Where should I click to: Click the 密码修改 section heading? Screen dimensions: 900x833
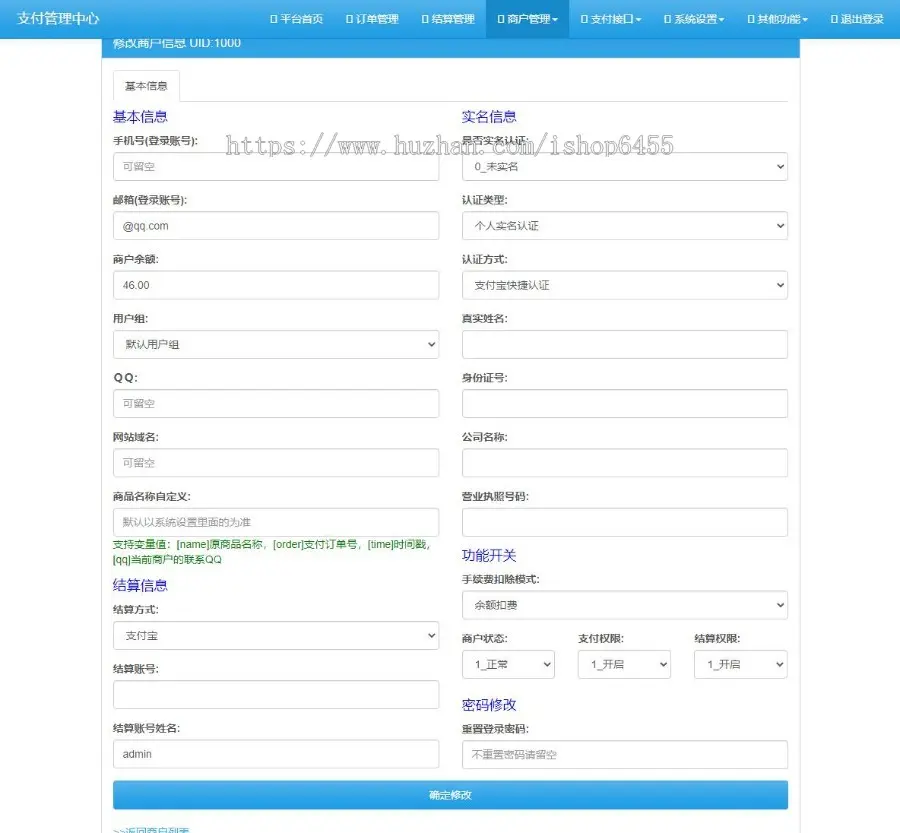pos(489,705)
